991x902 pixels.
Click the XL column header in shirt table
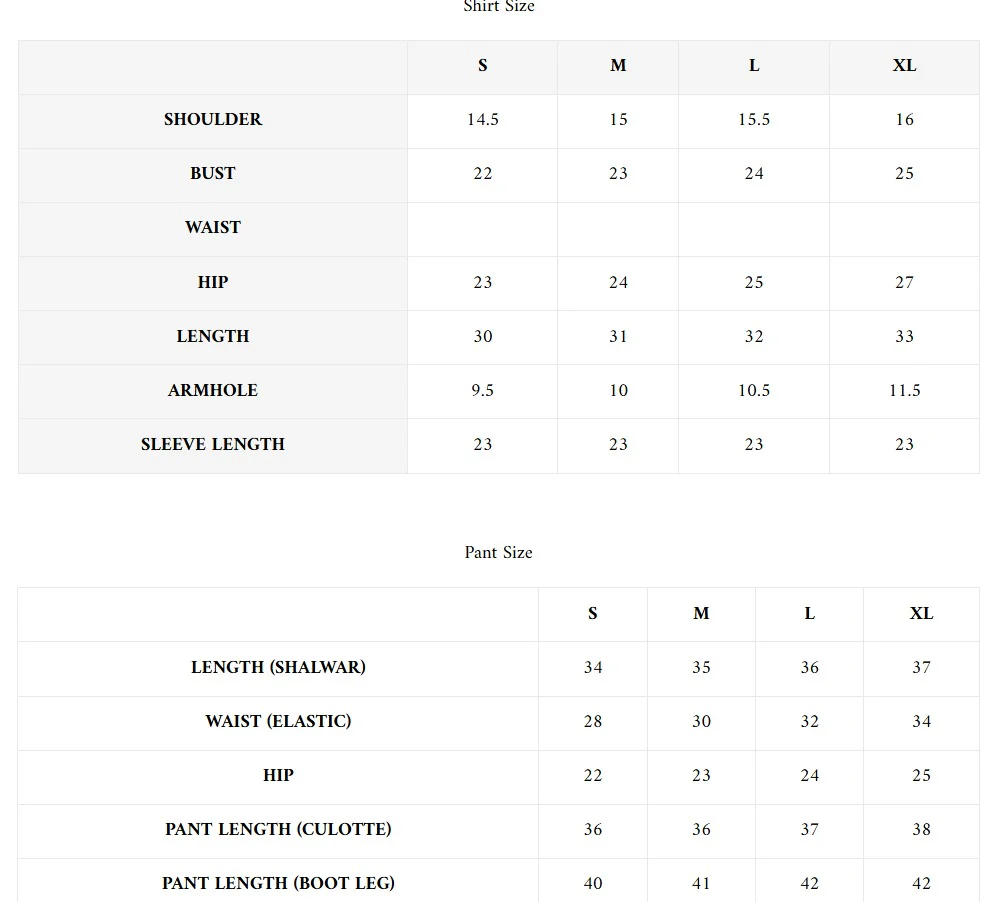(904, 66)
